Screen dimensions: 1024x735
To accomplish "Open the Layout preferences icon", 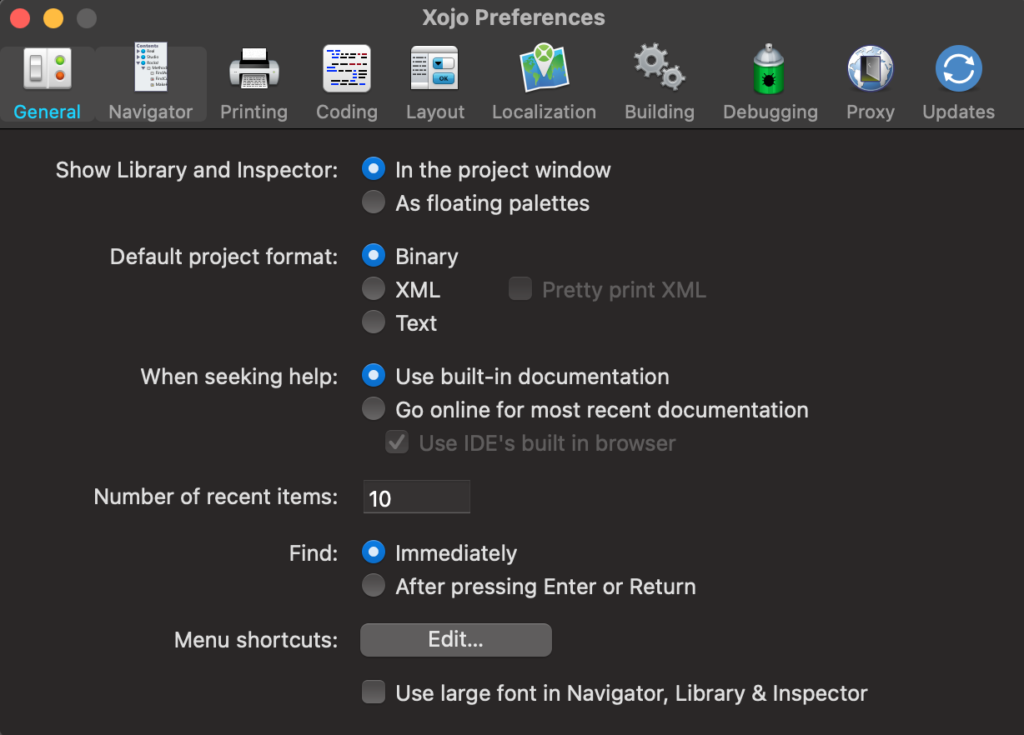I will [435, 69].
